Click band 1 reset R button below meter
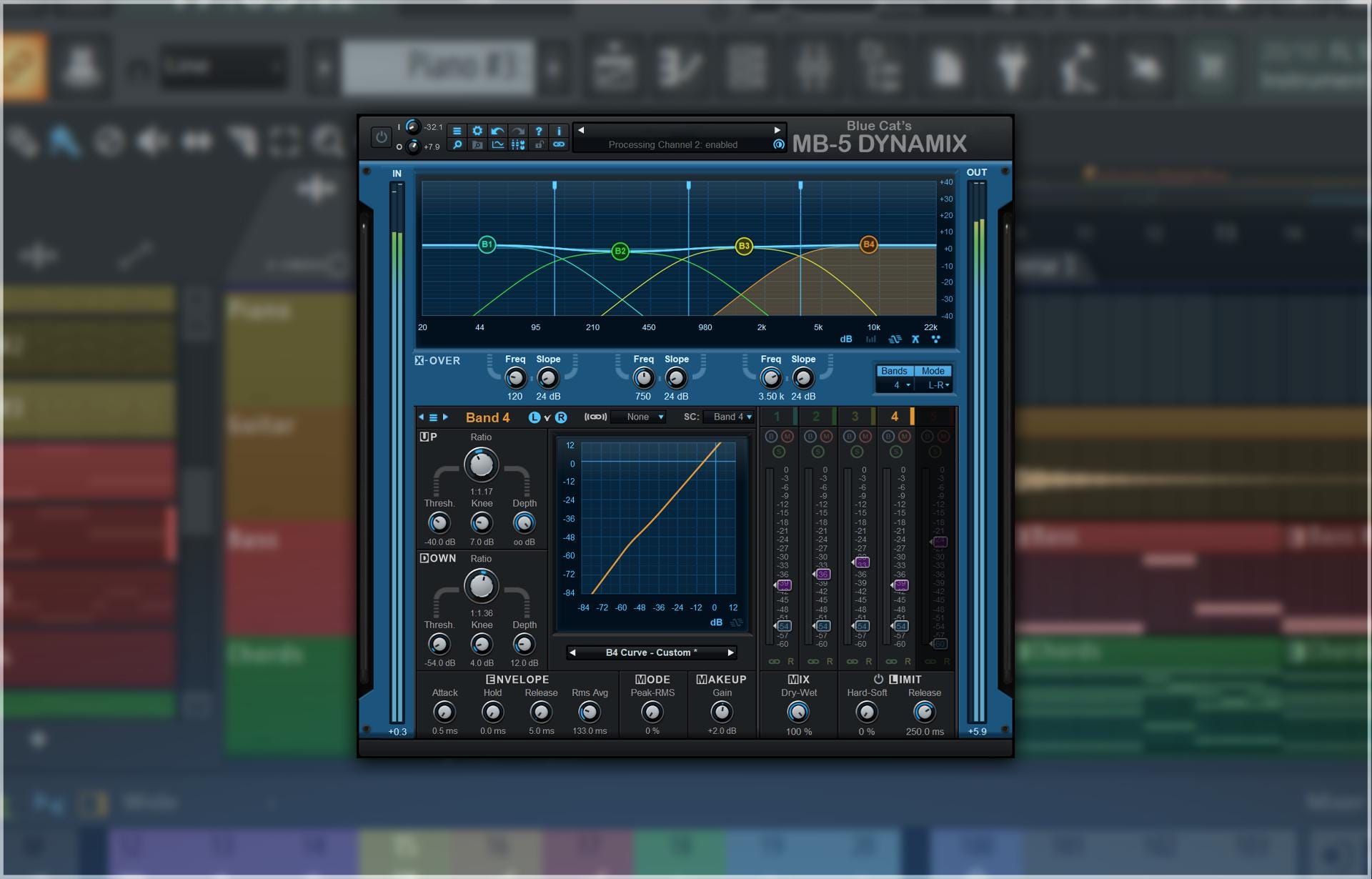Image resolution: width=1372 pixels, height=879 pixels. click(791, 661)
